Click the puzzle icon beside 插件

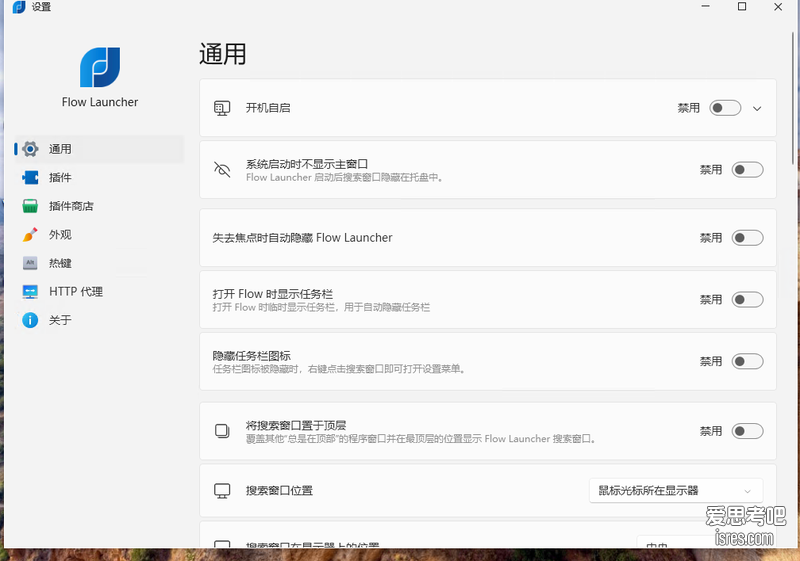[x=30, y=177]
